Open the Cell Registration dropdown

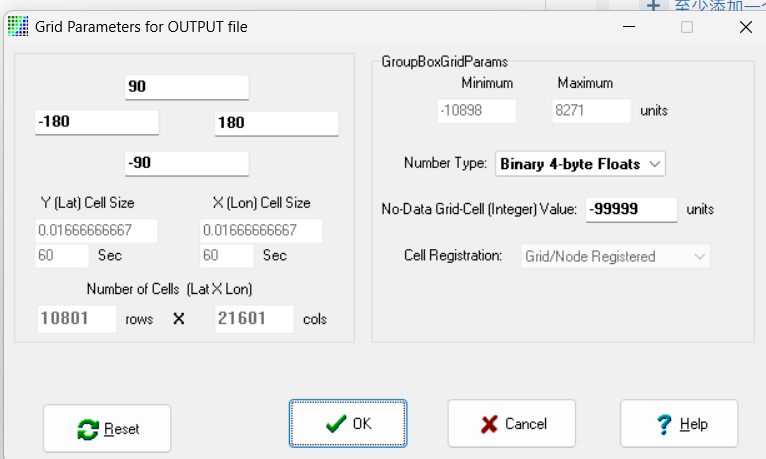[615, 256]
